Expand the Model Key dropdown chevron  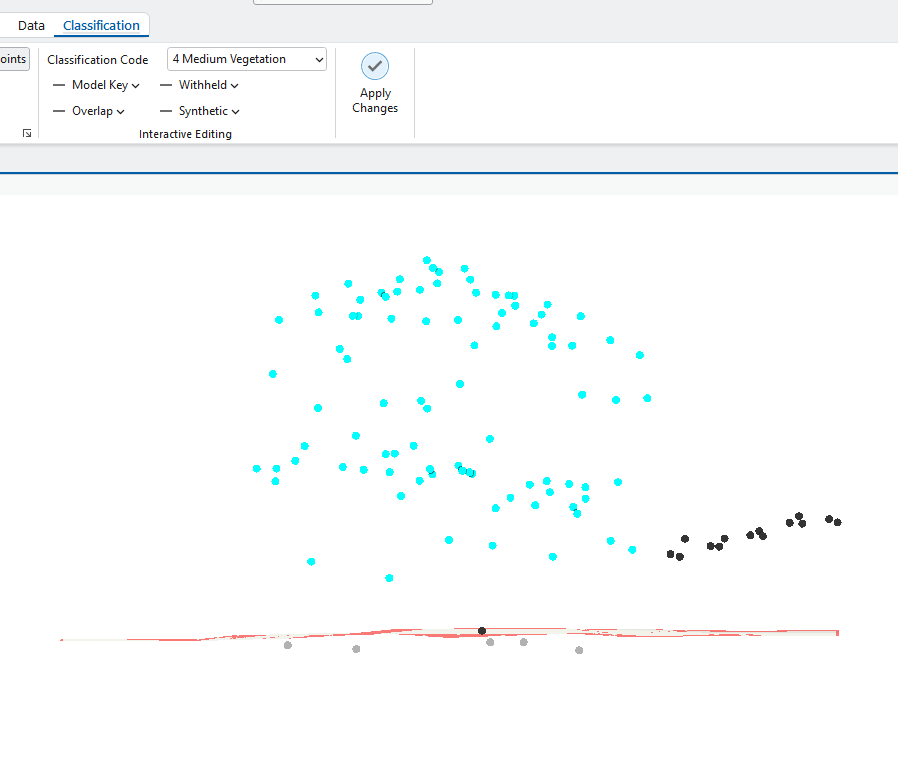[135, 85]
